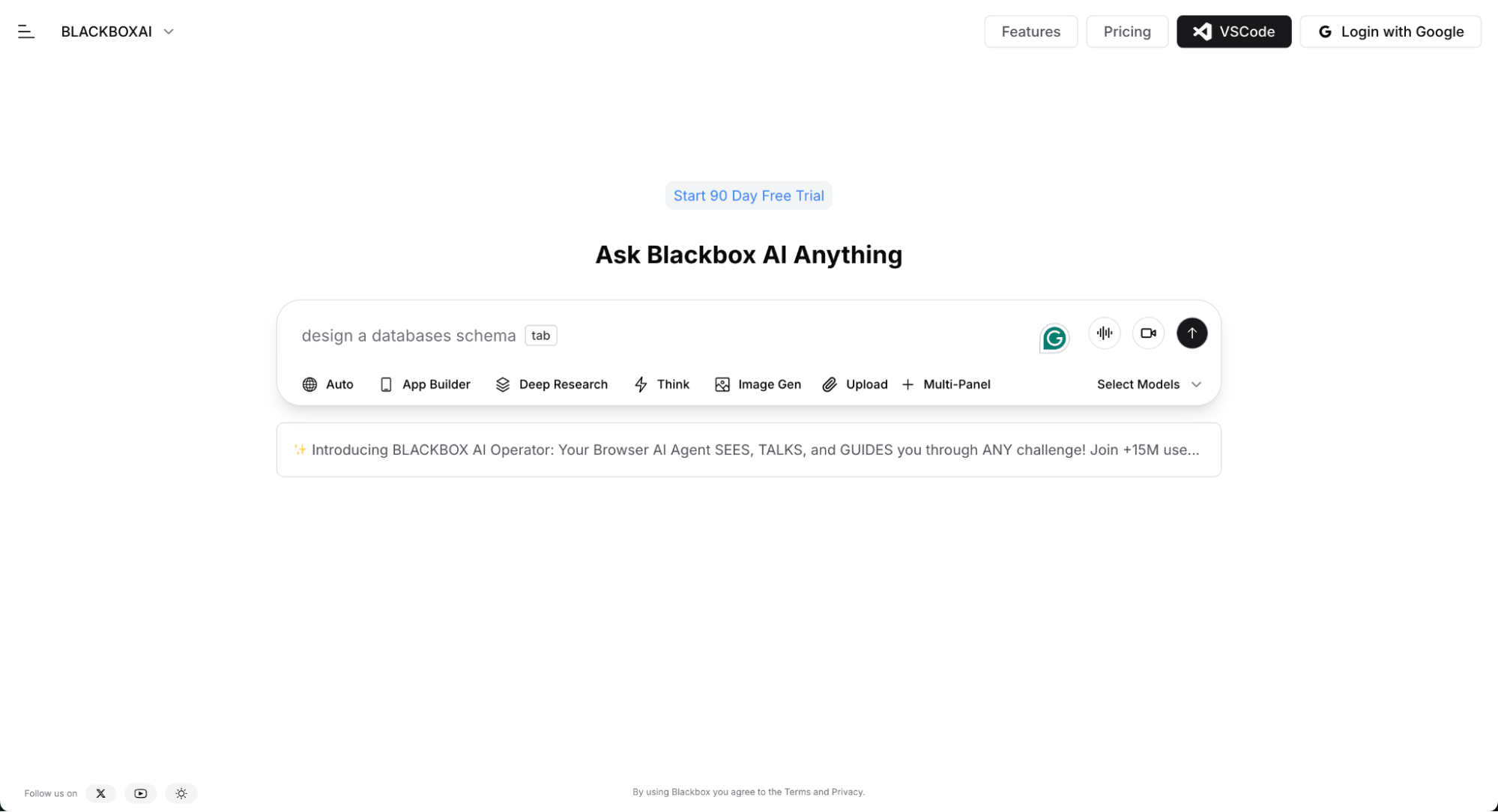Open the video recording option
This screenshot has height=812, width=1498.
(1148, 333)
